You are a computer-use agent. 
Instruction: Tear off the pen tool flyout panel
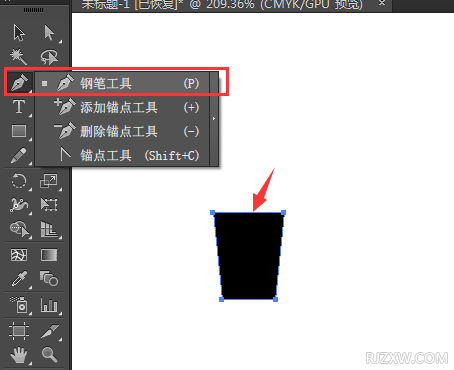214,119
